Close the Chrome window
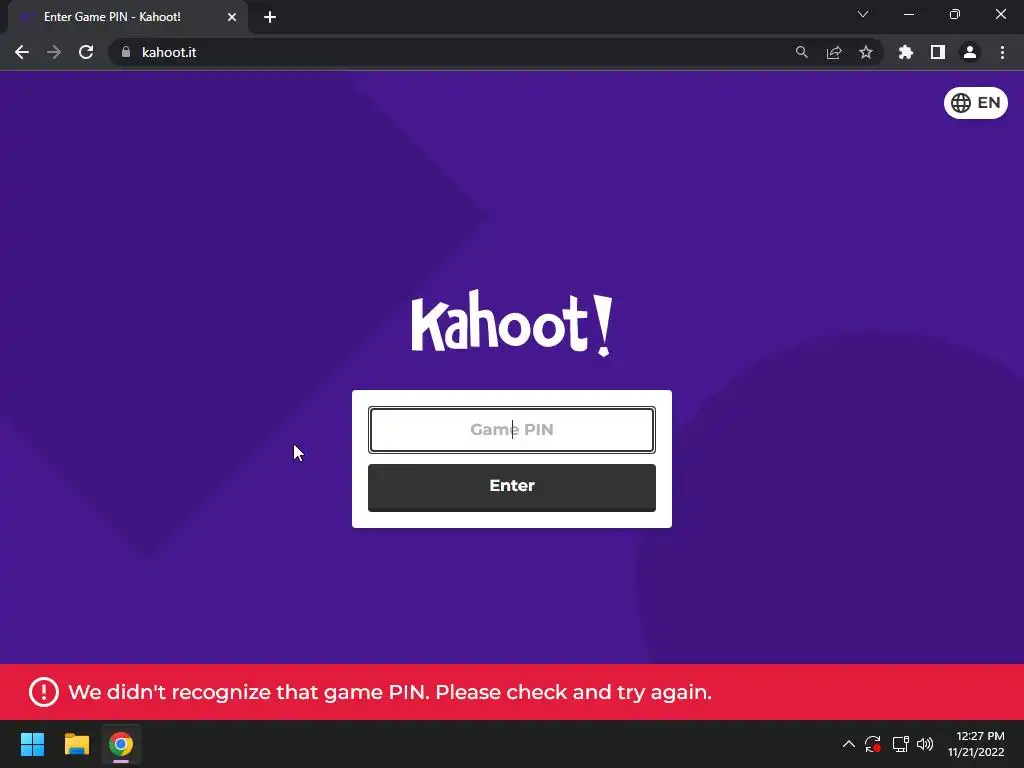1024x768 pixels. coord(1000,14)
